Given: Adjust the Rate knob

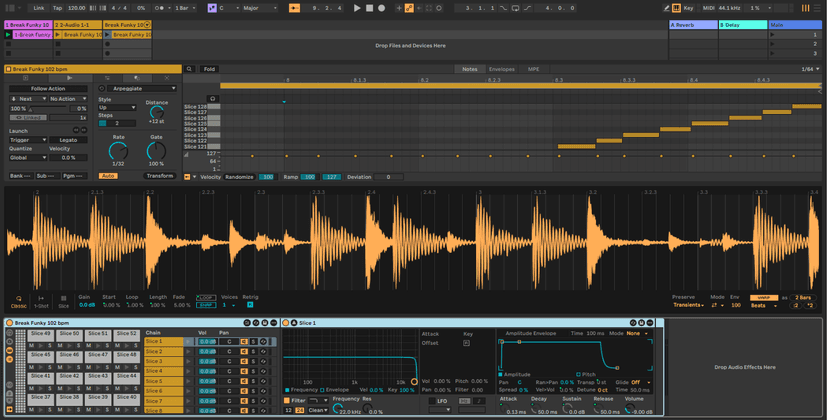Looking at the screenshot, I should tap(118, 151).
